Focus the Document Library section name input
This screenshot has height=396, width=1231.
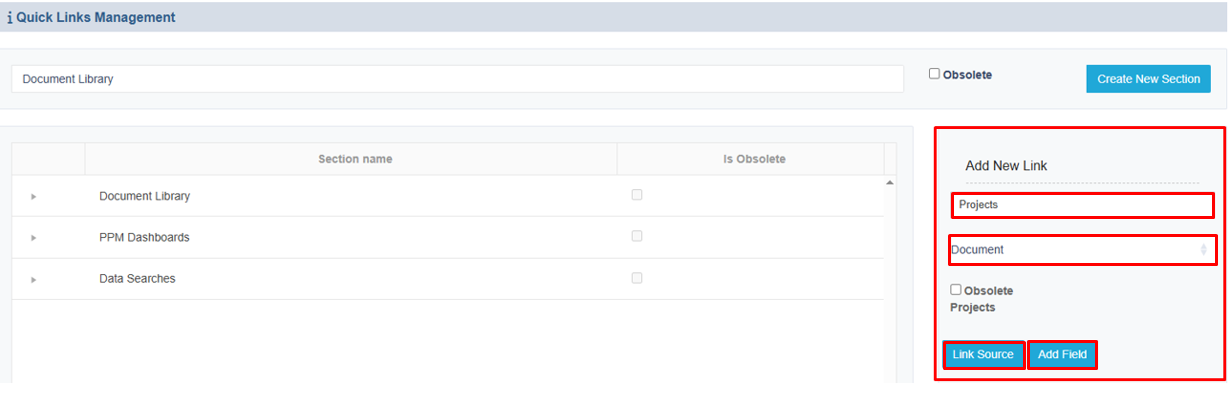[x=458, y=79]
